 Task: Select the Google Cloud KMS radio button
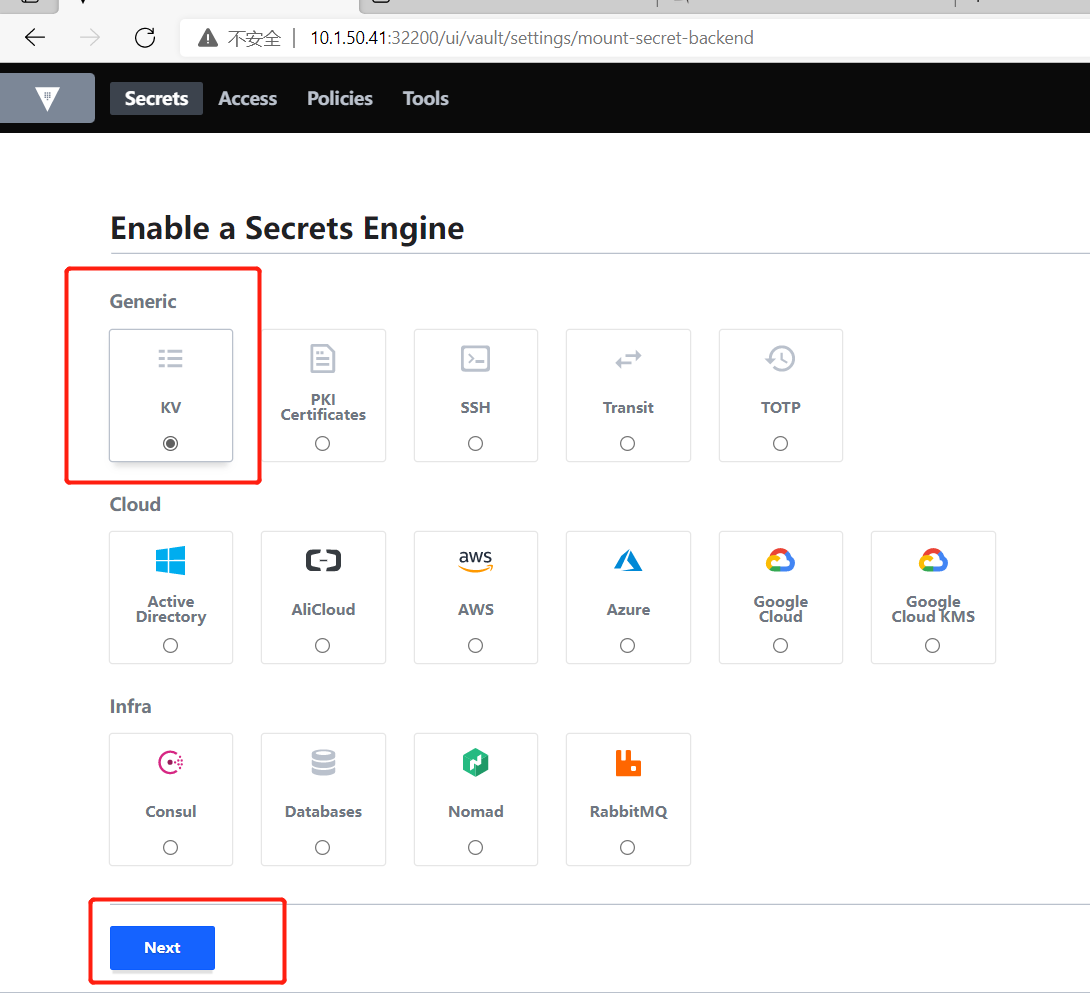pyautogui.click(x=933, y=646)
